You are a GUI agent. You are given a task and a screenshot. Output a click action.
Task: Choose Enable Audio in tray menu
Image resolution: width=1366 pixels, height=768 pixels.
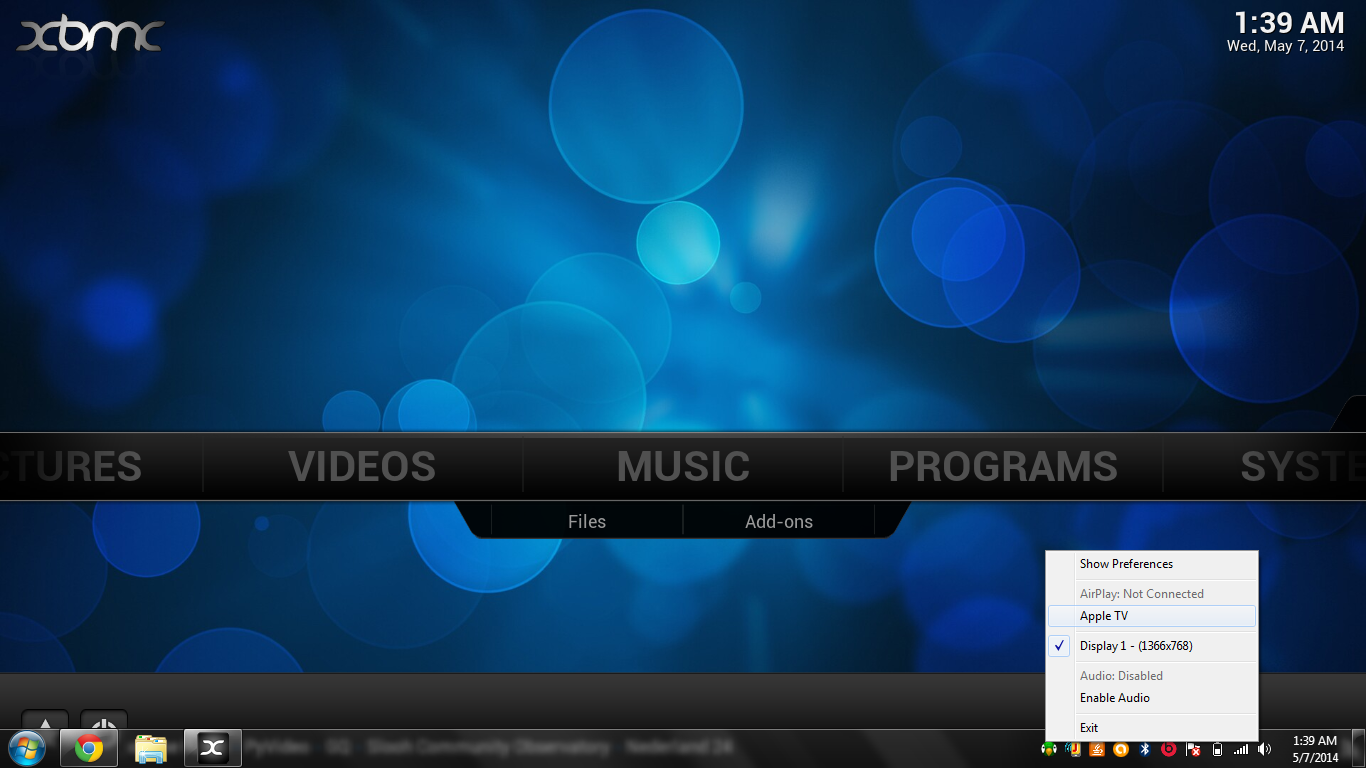coord(1152,698)
